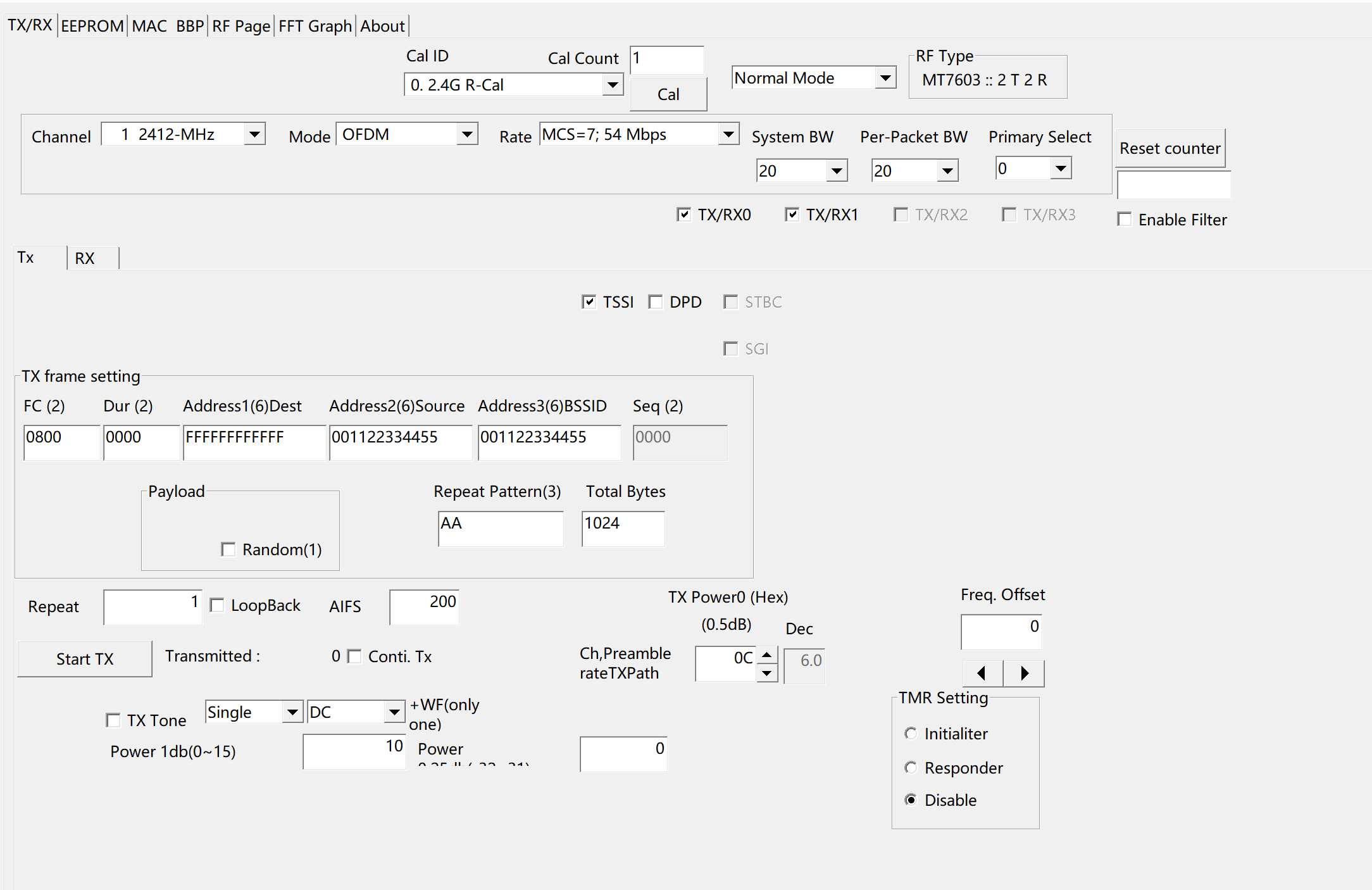Increase frequency offset with right arrow

1024,673
